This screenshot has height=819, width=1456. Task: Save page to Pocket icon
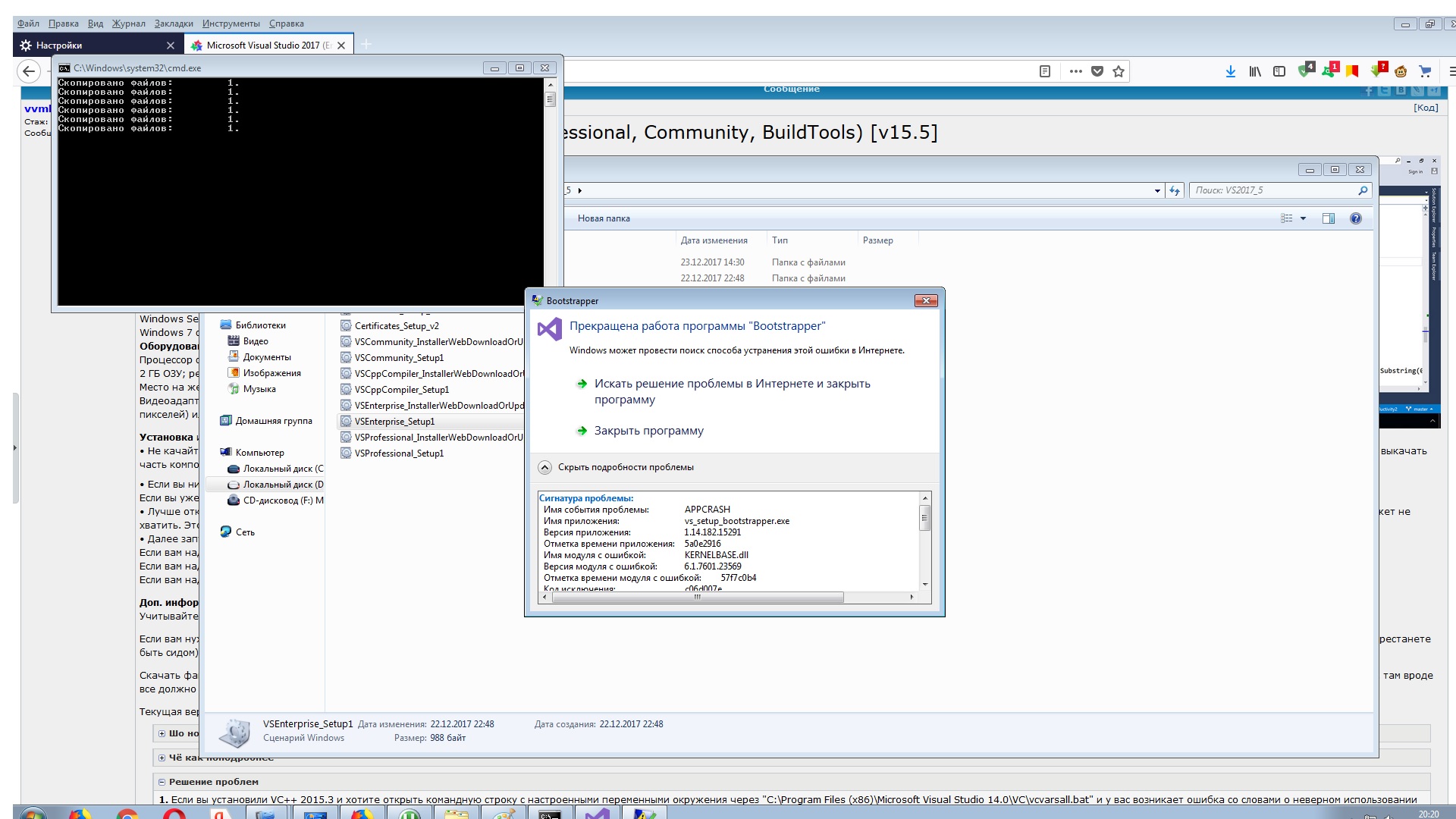coord(1097,71)
